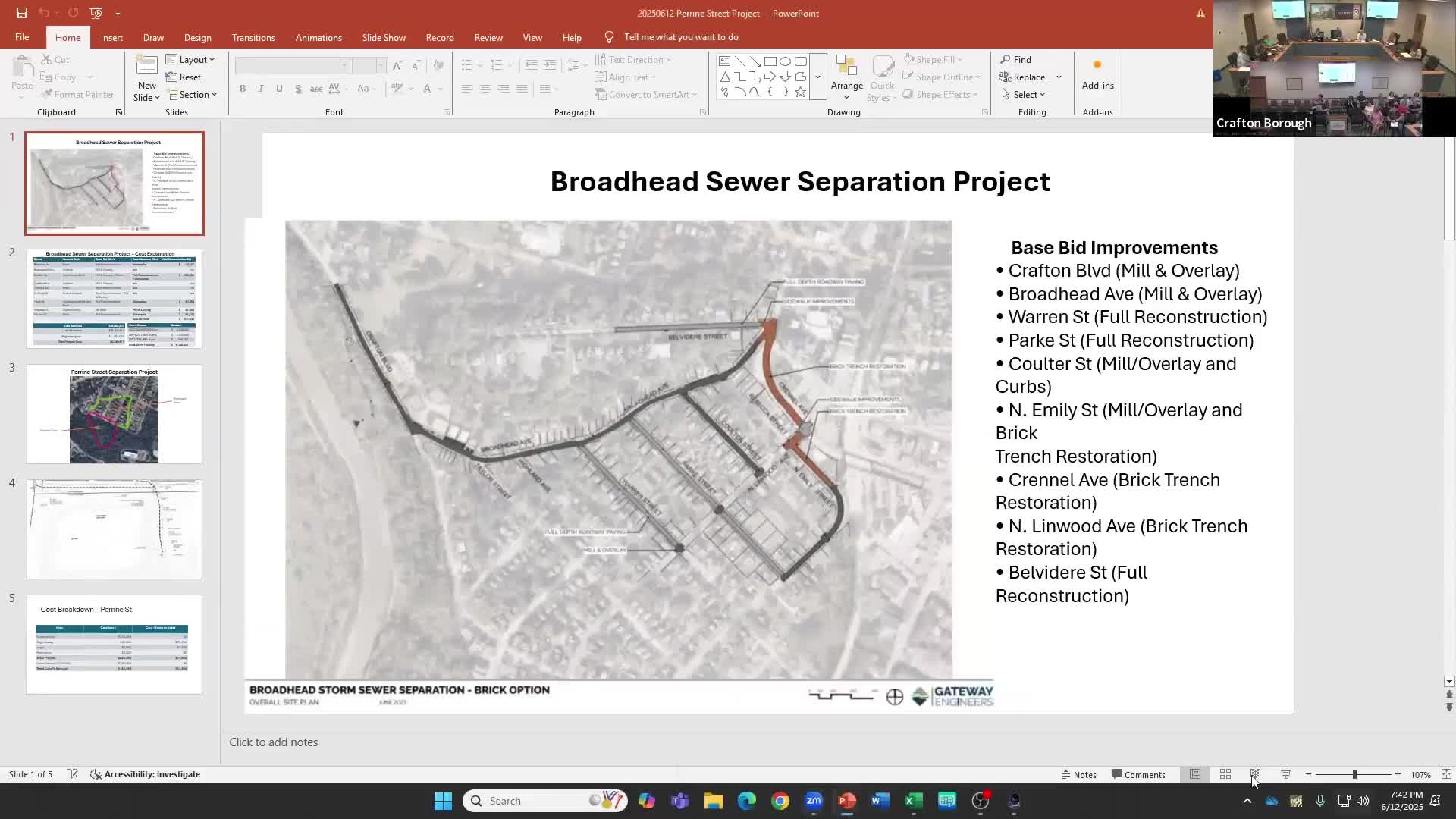Toggle the Comments pane

coord(1138,774)
